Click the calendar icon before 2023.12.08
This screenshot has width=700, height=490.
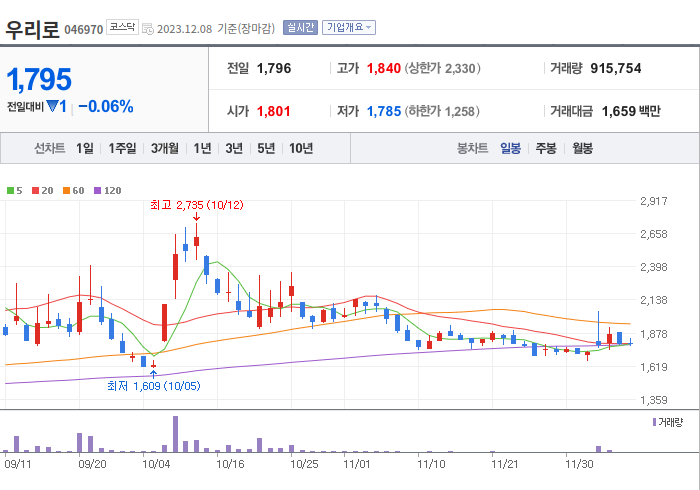148,29
